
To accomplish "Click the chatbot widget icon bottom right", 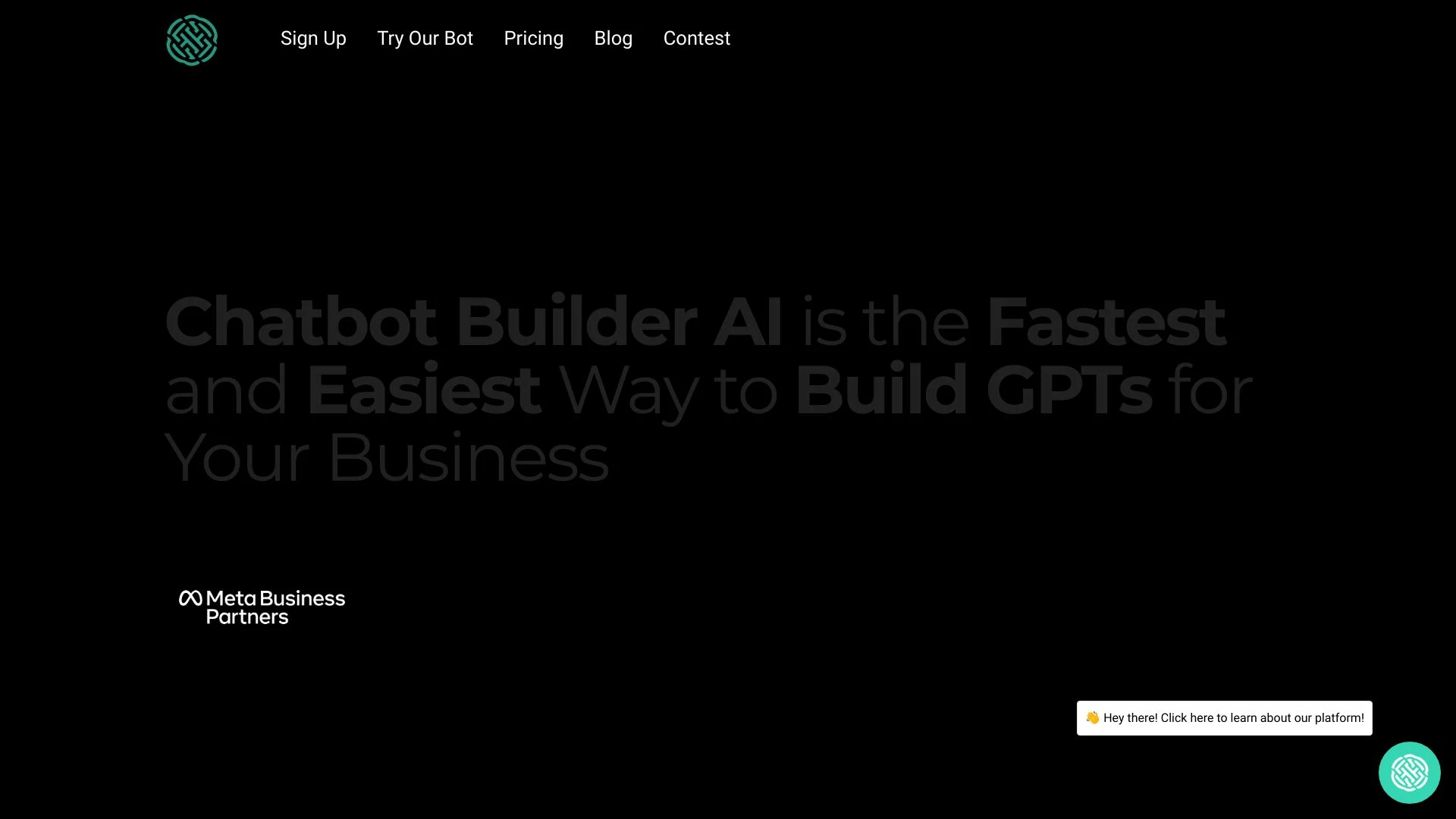I will 1410,773.
